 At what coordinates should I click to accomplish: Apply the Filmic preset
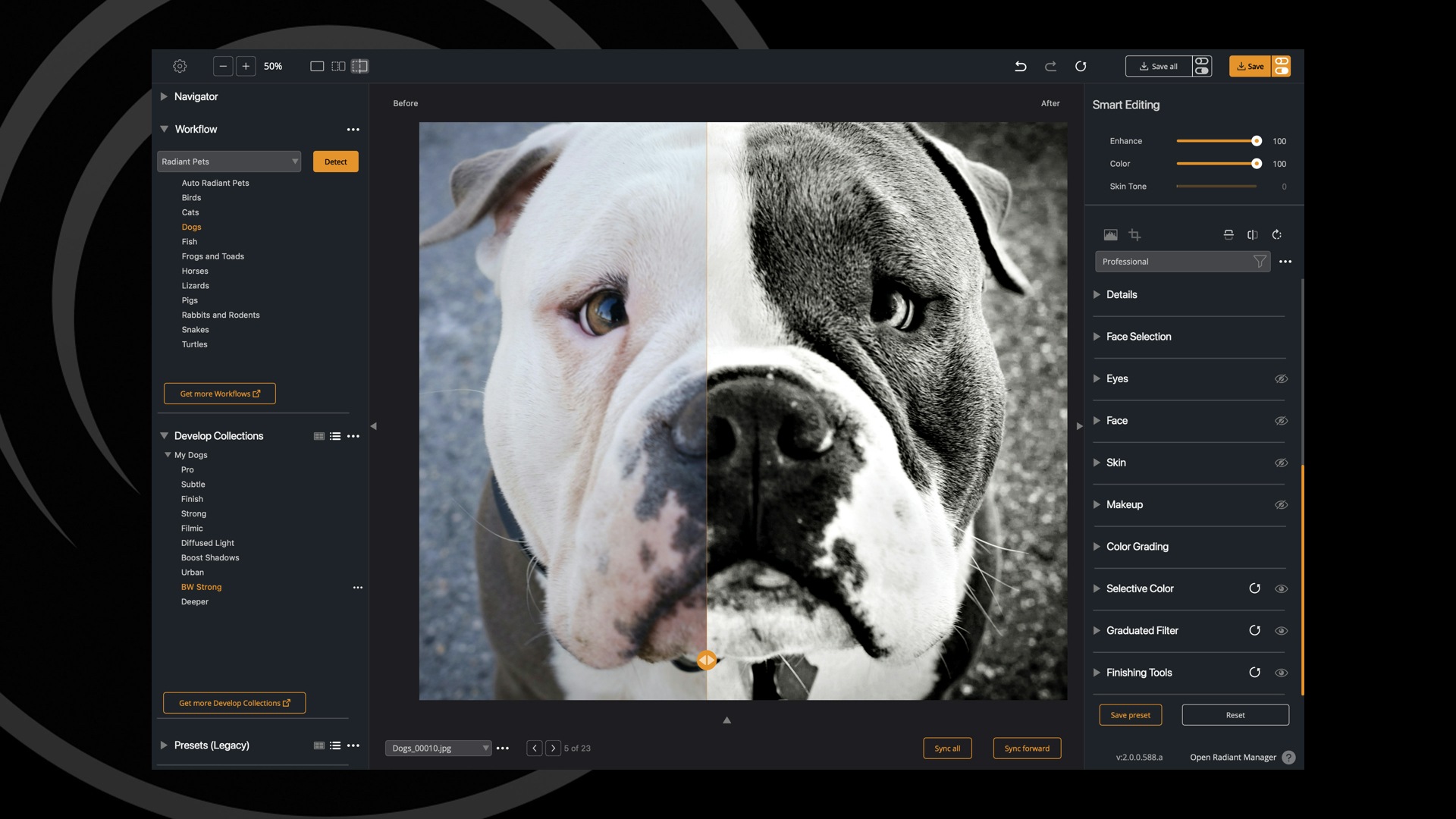click(192, 529)
